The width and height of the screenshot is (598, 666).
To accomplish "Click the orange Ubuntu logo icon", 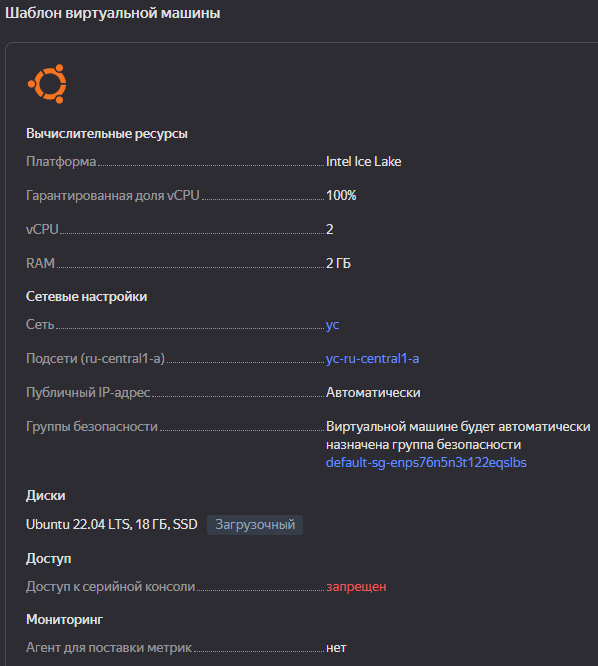I will (x=47, y=84).
